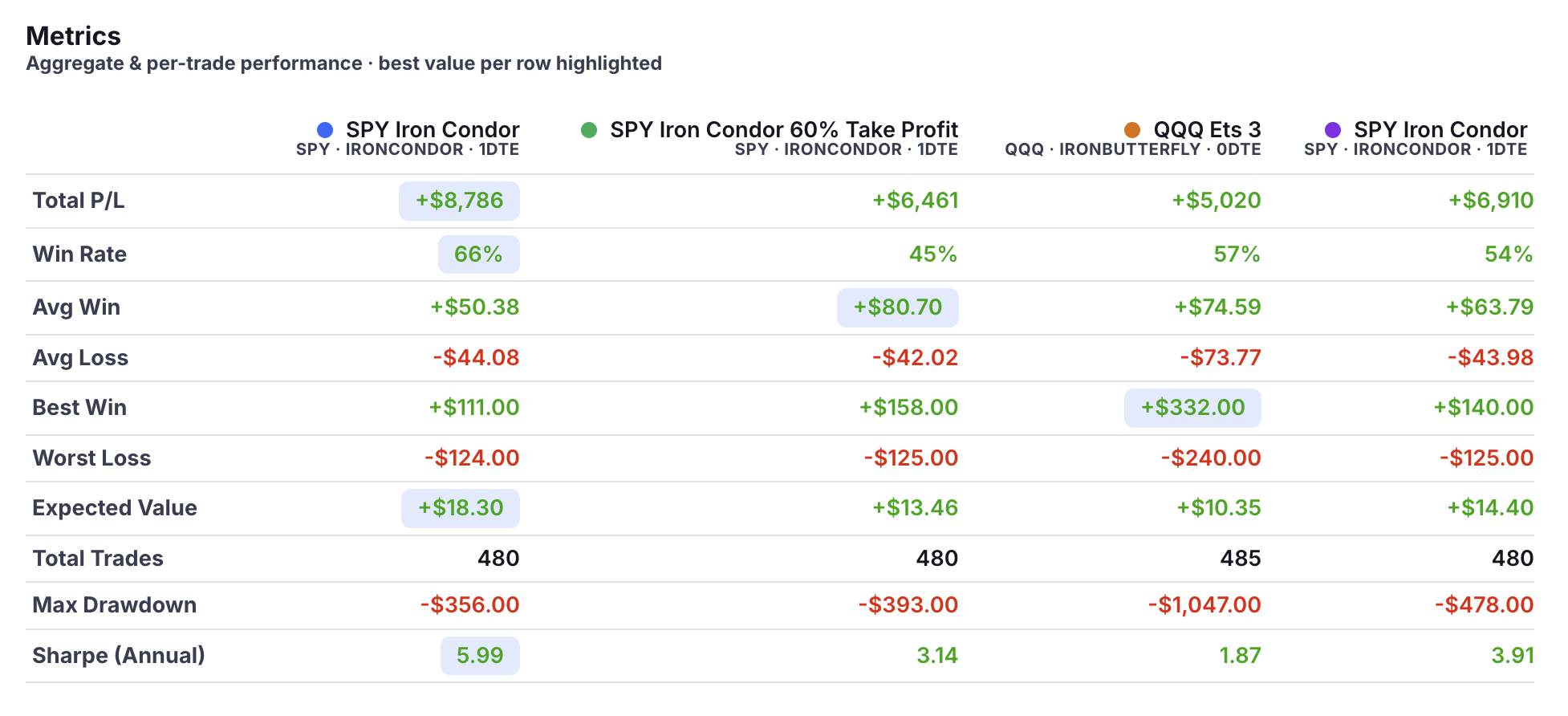Image resolution: width=1568 pixels, height=716 pixels.
Task: Click the -$1,047.00 max drawdown value
Action: [1204, 605]
